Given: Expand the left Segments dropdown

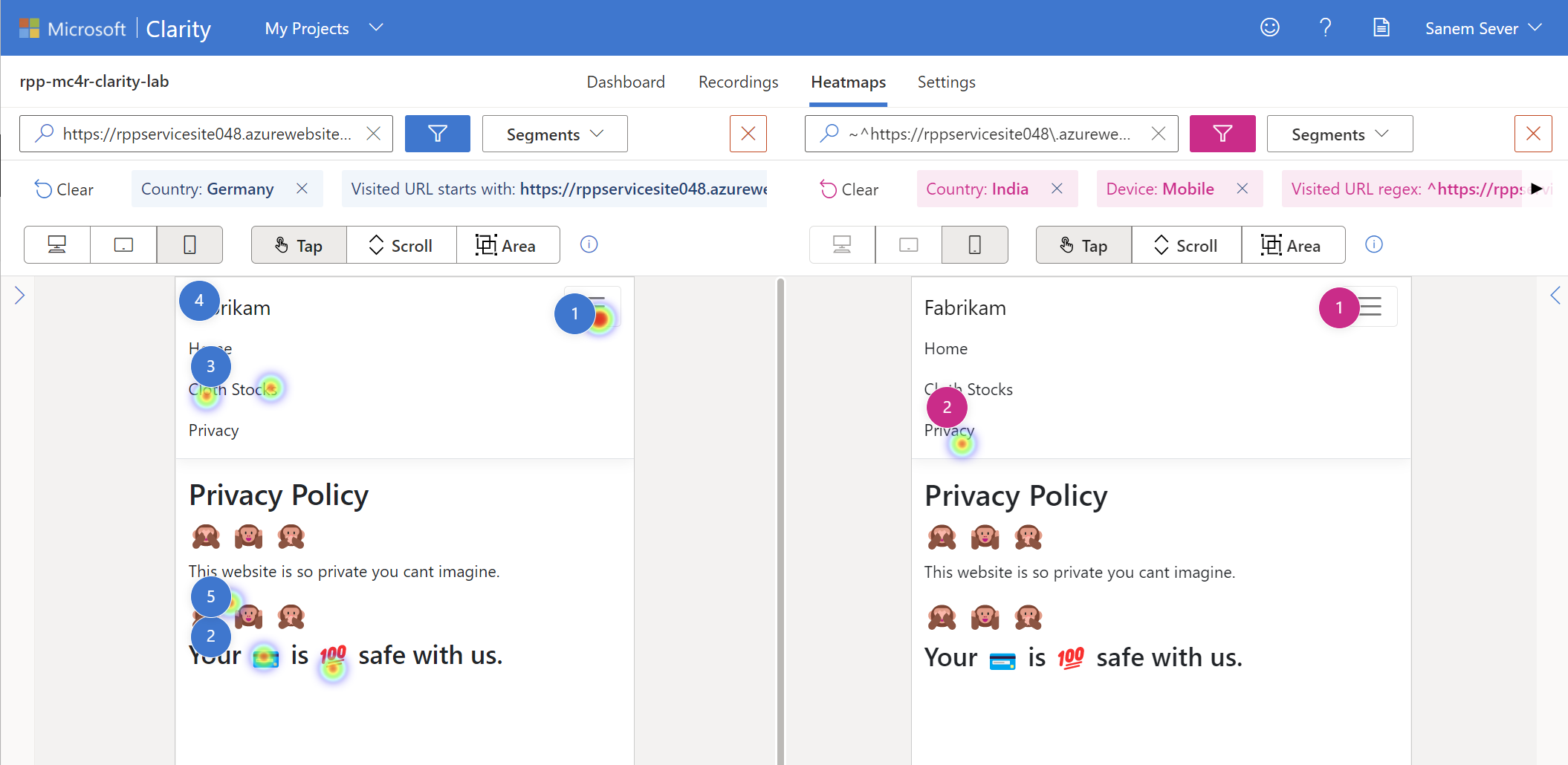Looking at the screenshot, I should click(x=554, y=134).
